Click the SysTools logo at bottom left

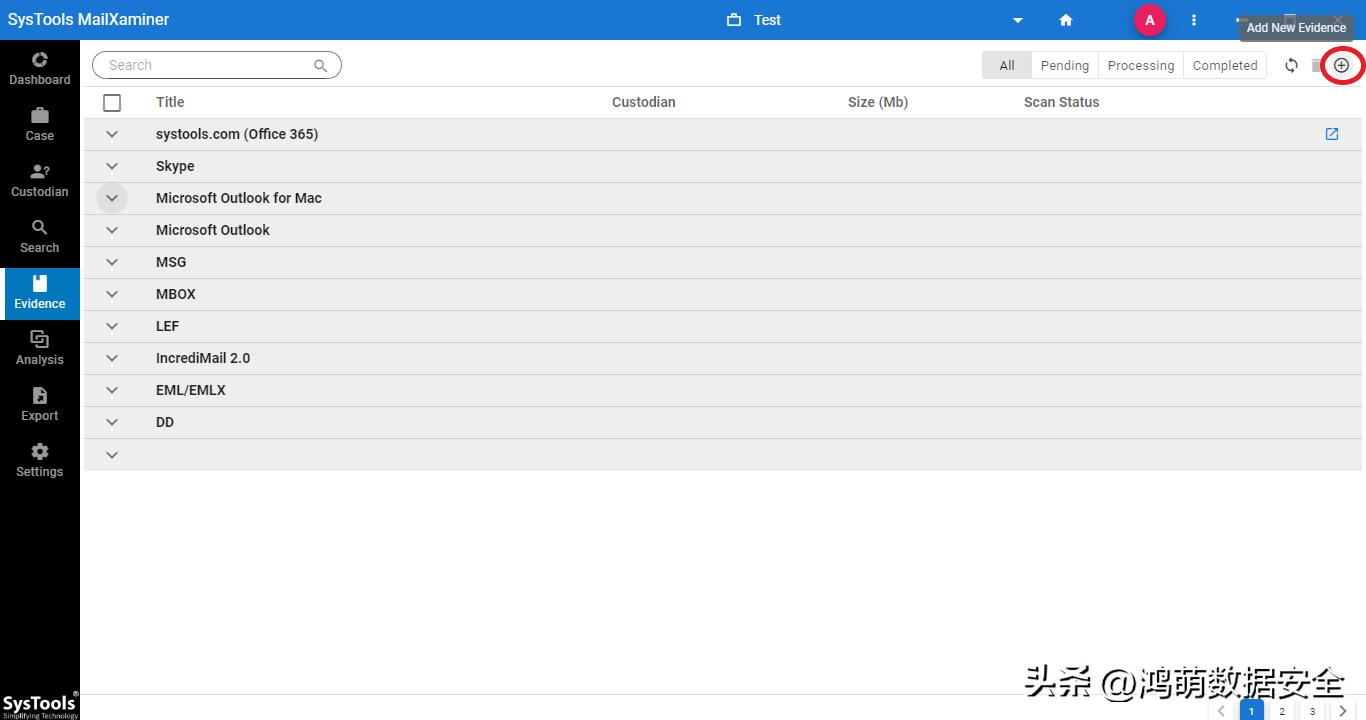[40, 706]
